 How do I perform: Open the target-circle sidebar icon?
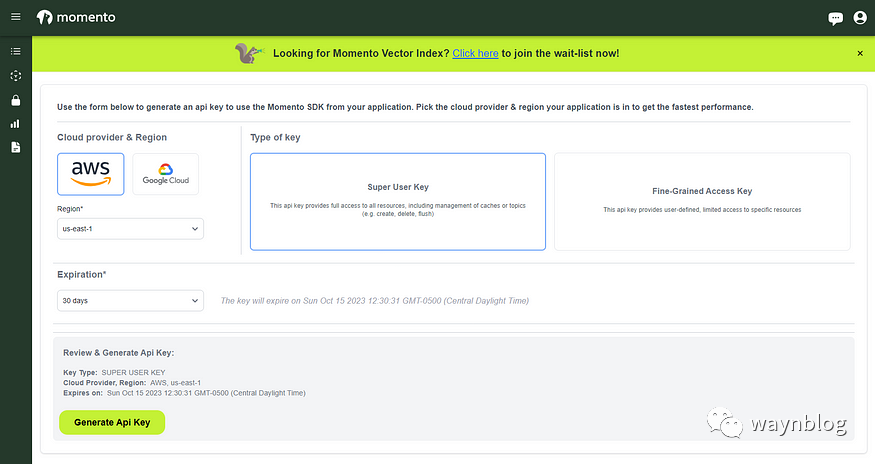(x=16, y=75)
